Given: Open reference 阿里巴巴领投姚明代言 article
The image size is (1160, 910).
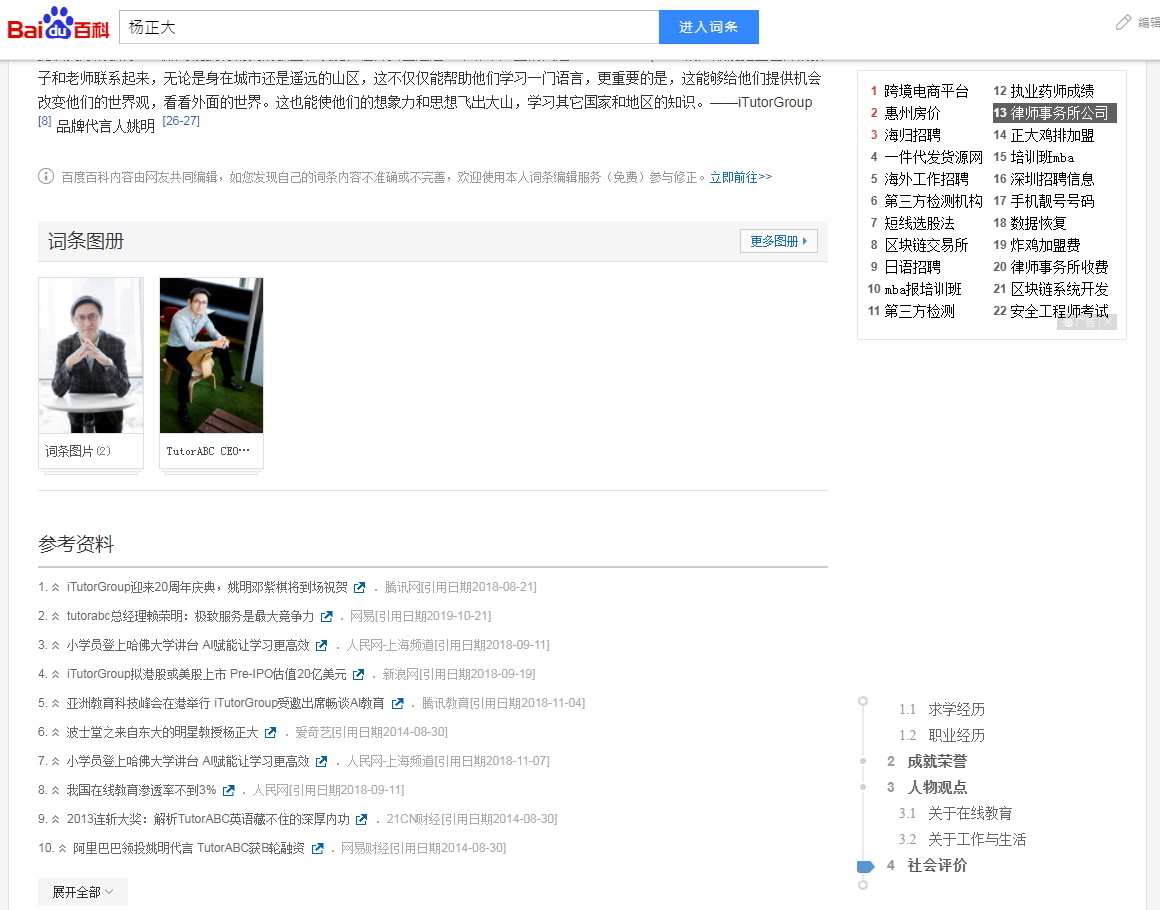Looking at the screenshot, I should [x=189, y=848].
